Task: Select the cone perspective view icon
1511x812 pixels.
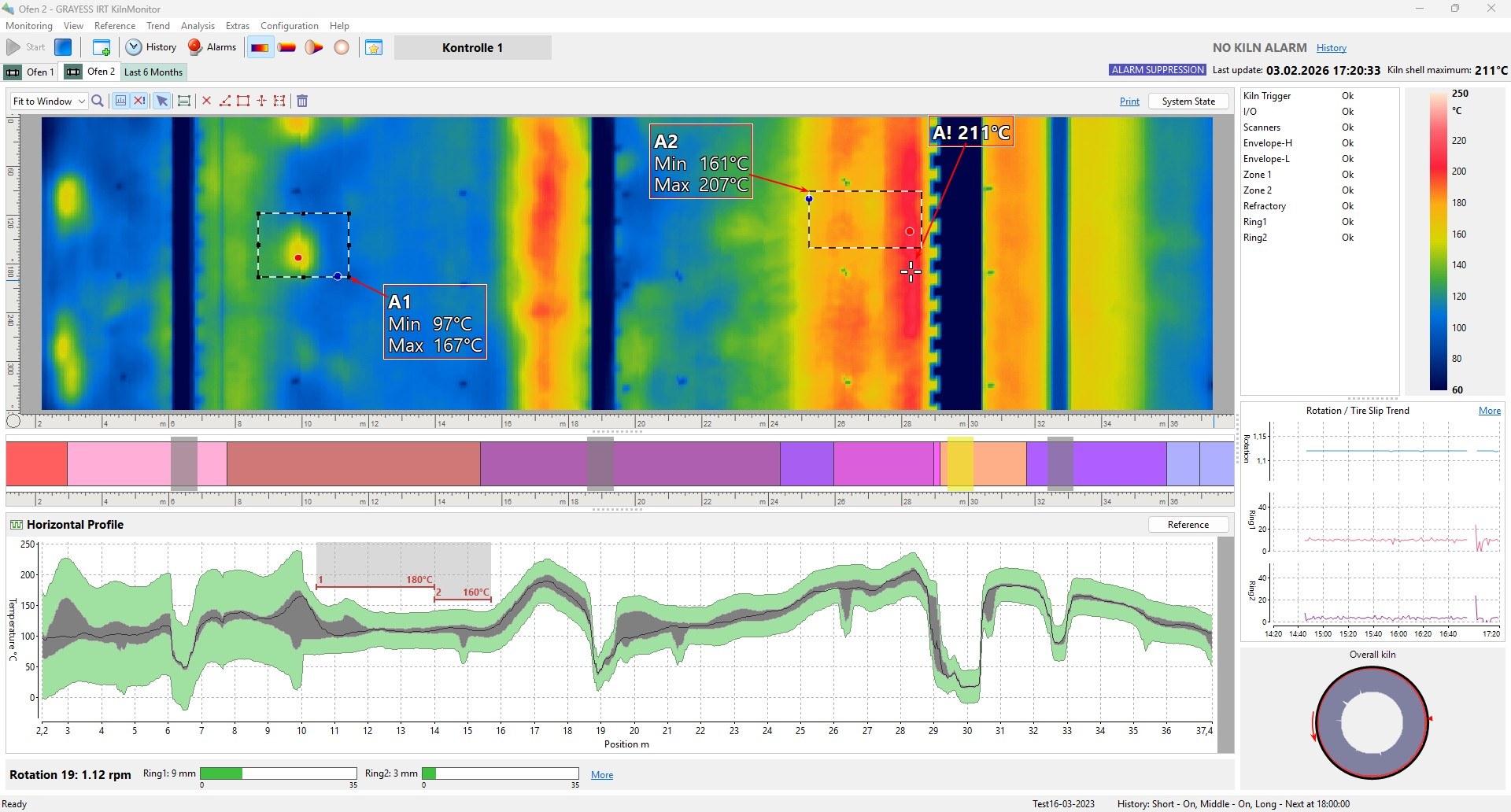Action: click(314, 47)
